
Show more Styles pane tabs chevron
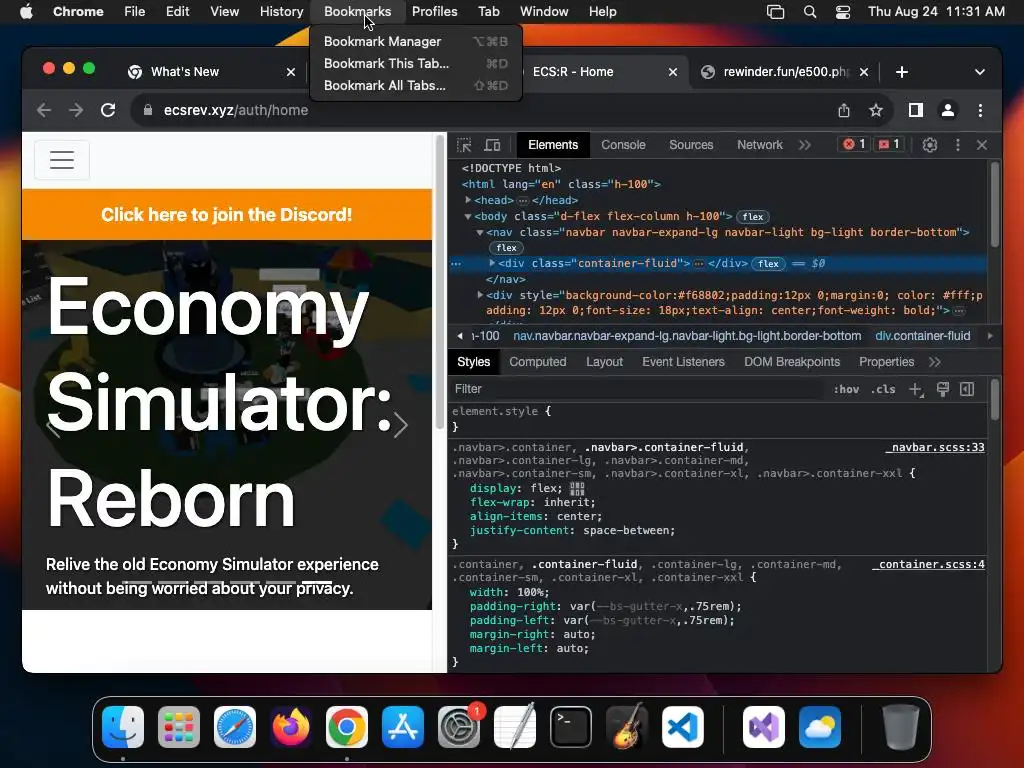click(935, 362)
